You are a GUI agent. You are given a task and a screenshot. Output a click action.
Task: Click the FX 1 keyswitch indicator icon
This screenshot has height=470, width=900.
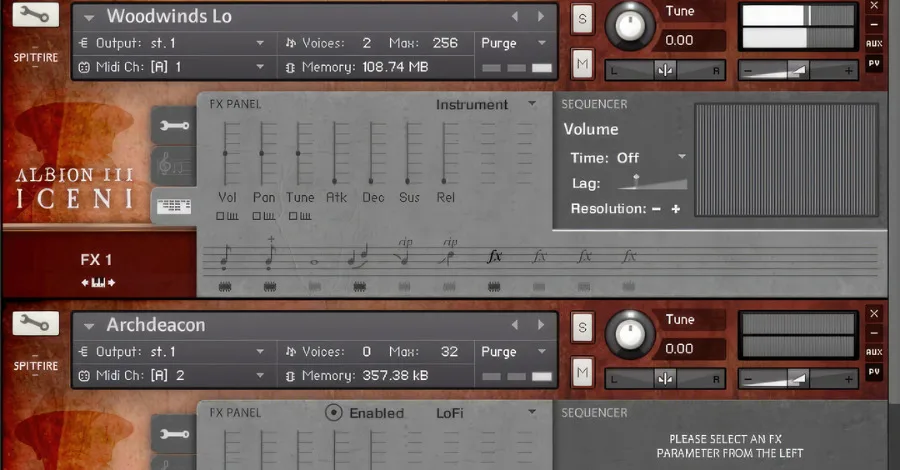98,282
